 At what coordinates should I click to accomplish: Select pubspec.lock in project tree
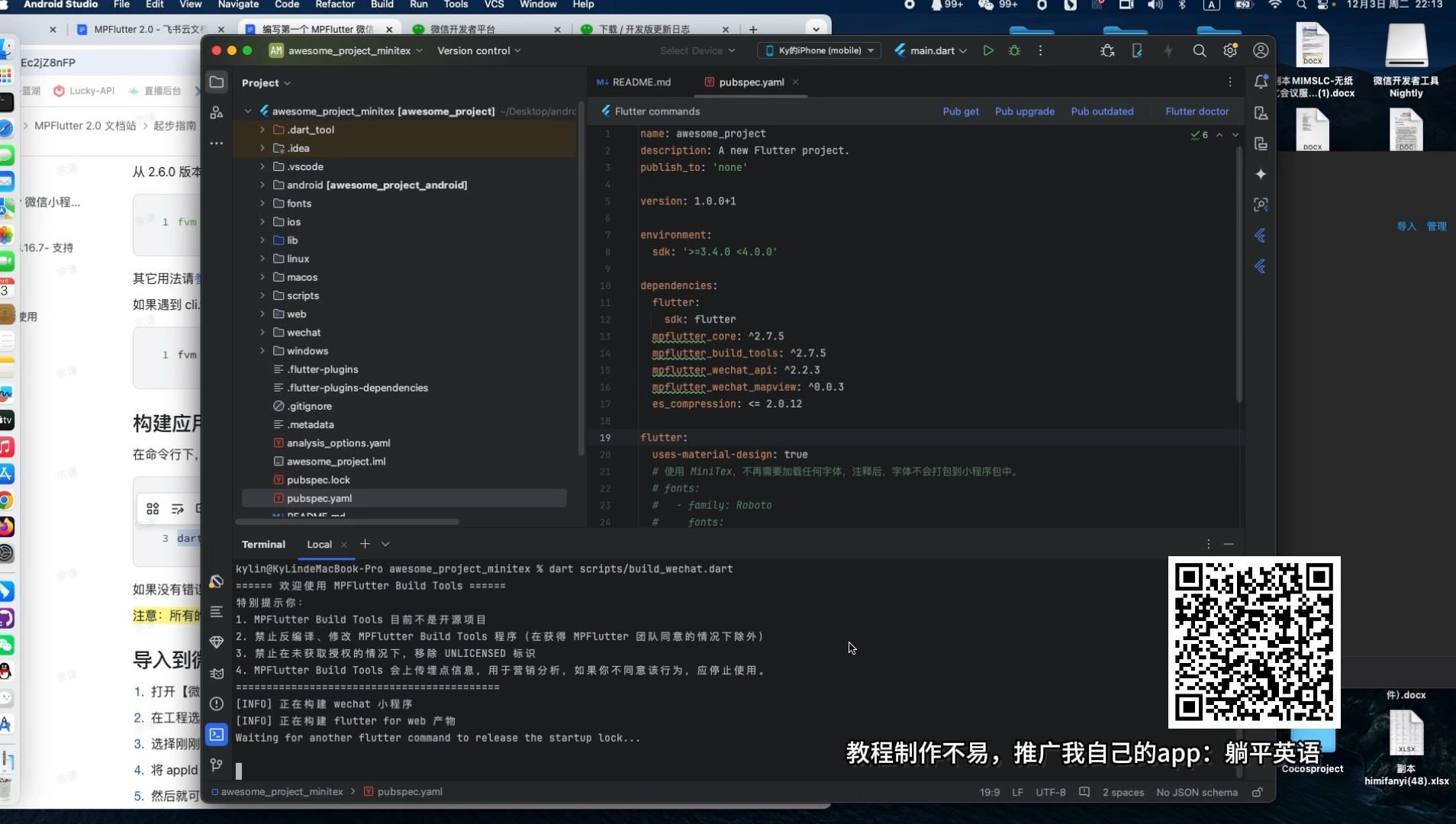(318, 480)
